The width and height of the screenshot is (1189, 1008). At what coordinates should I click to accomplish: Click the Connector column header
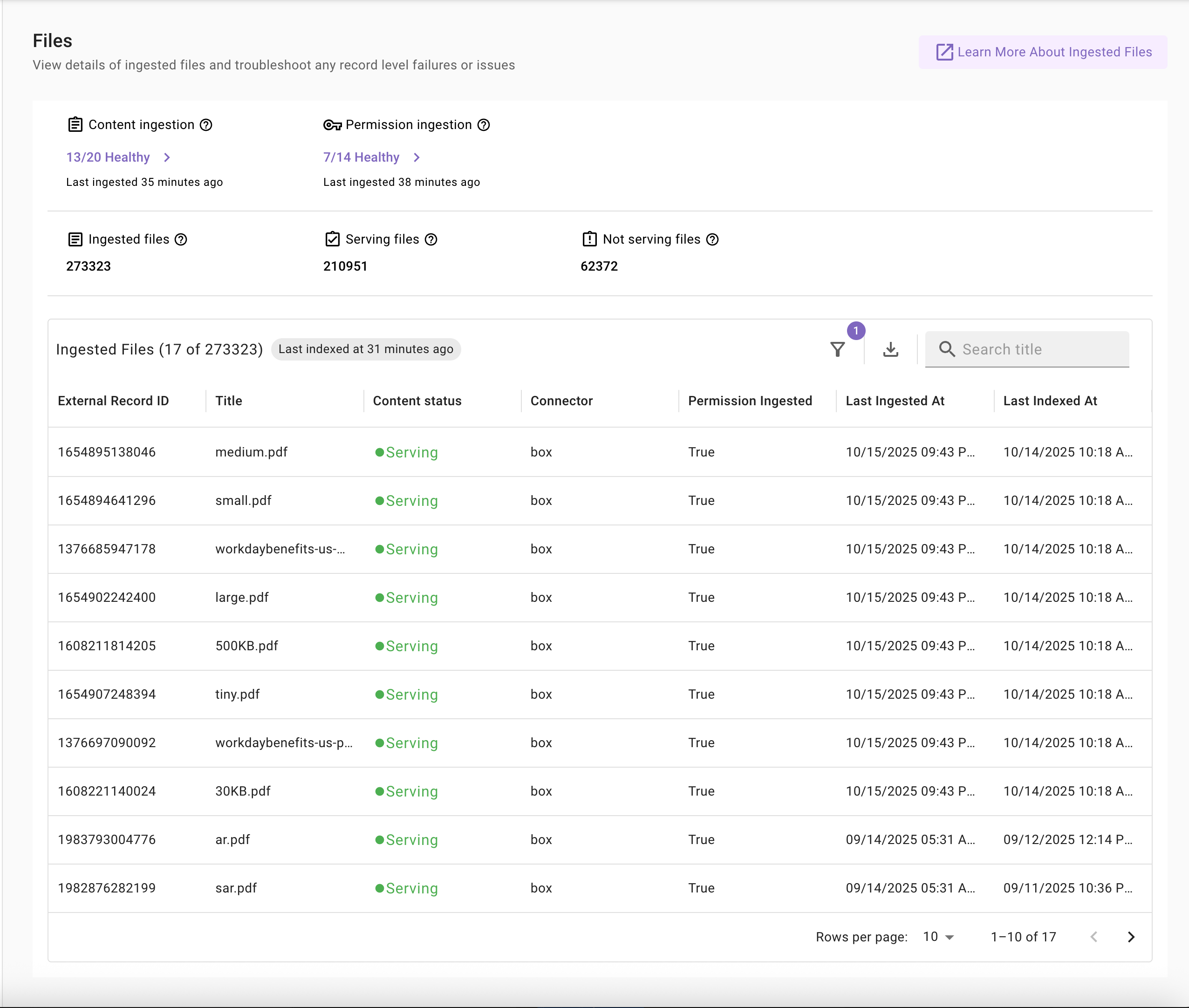pyautogui.click(x=561, y=401)
